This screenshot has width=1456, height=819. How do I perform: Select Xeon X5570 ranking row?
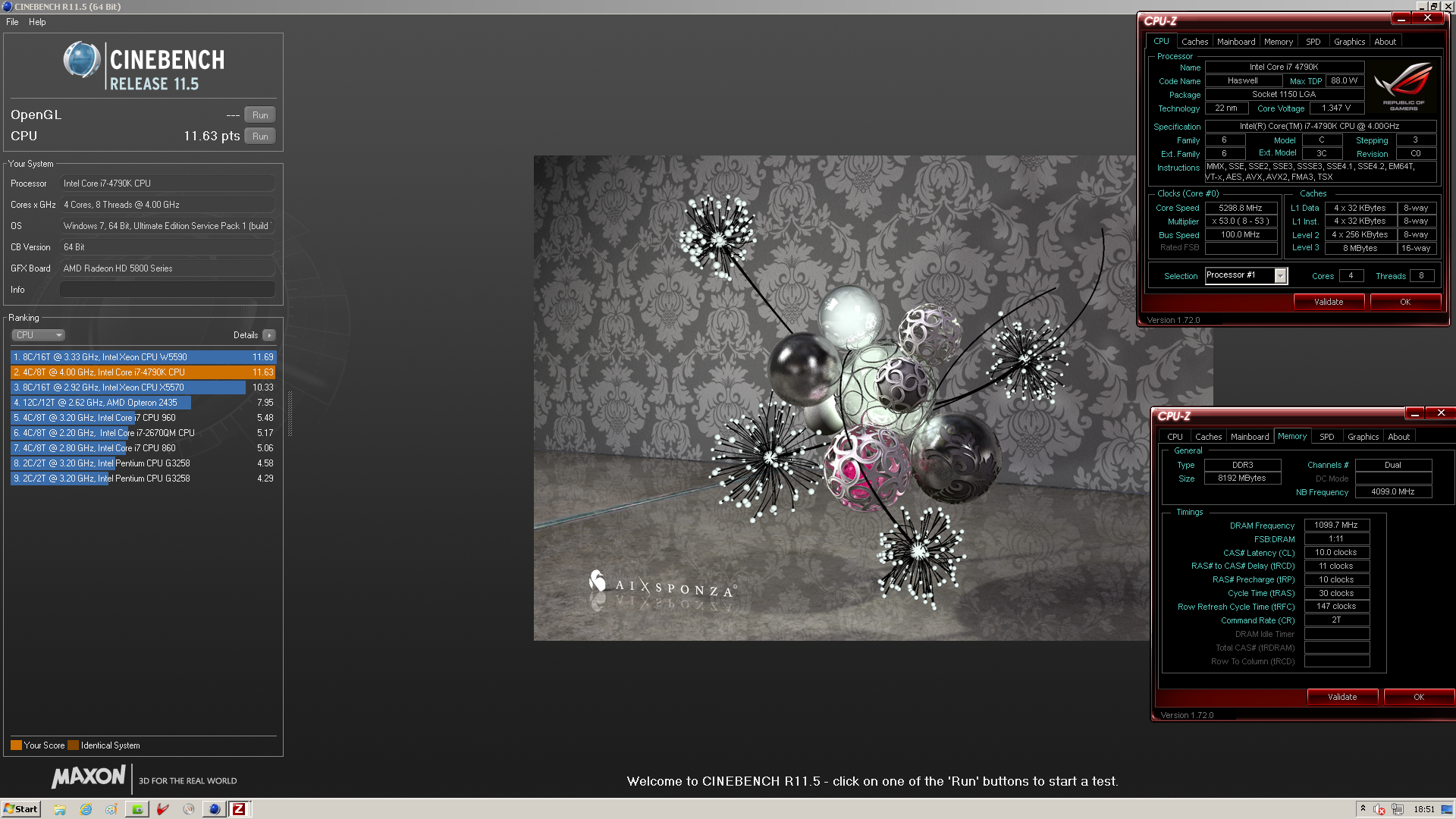click(x=143, y=388)
